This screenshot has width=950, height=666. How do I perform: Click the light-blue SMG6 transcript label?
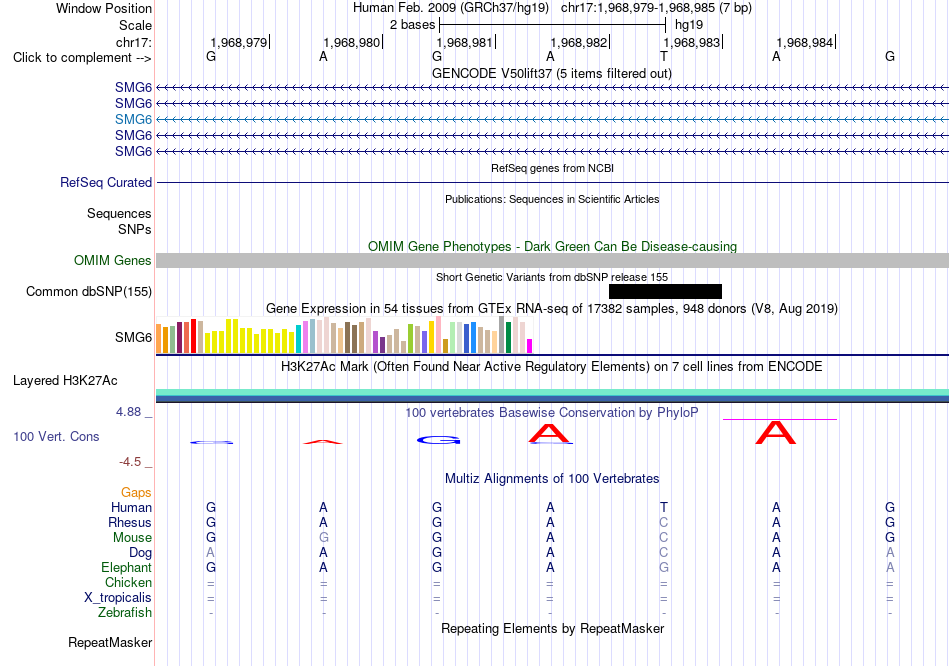[133, 119]
